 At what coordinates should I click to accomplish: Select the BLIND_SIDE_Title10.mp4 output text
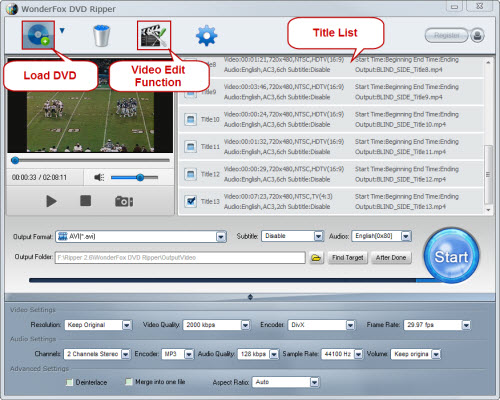click(x=400, y=124)
